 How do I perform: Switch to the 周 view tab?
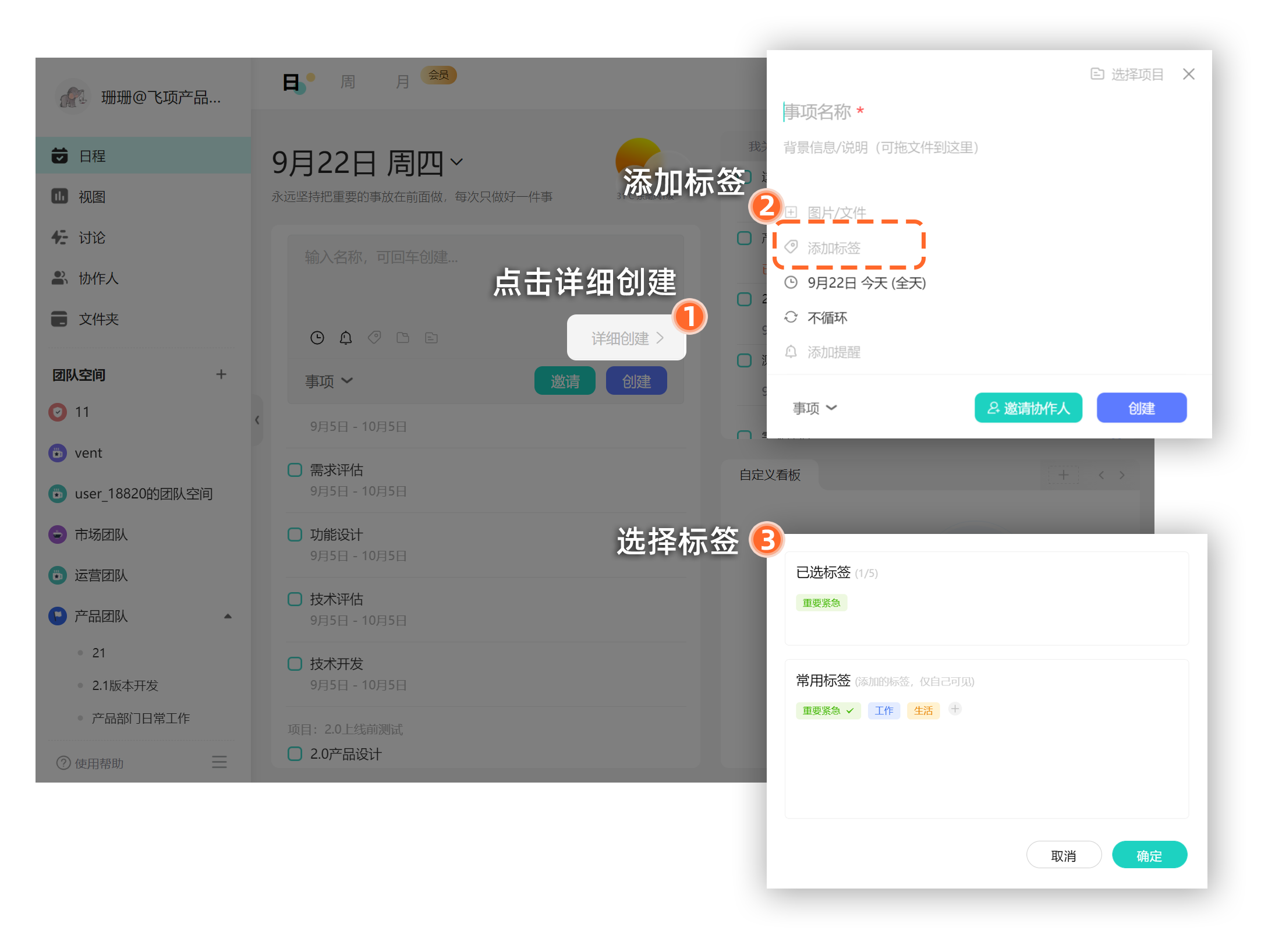348,82
